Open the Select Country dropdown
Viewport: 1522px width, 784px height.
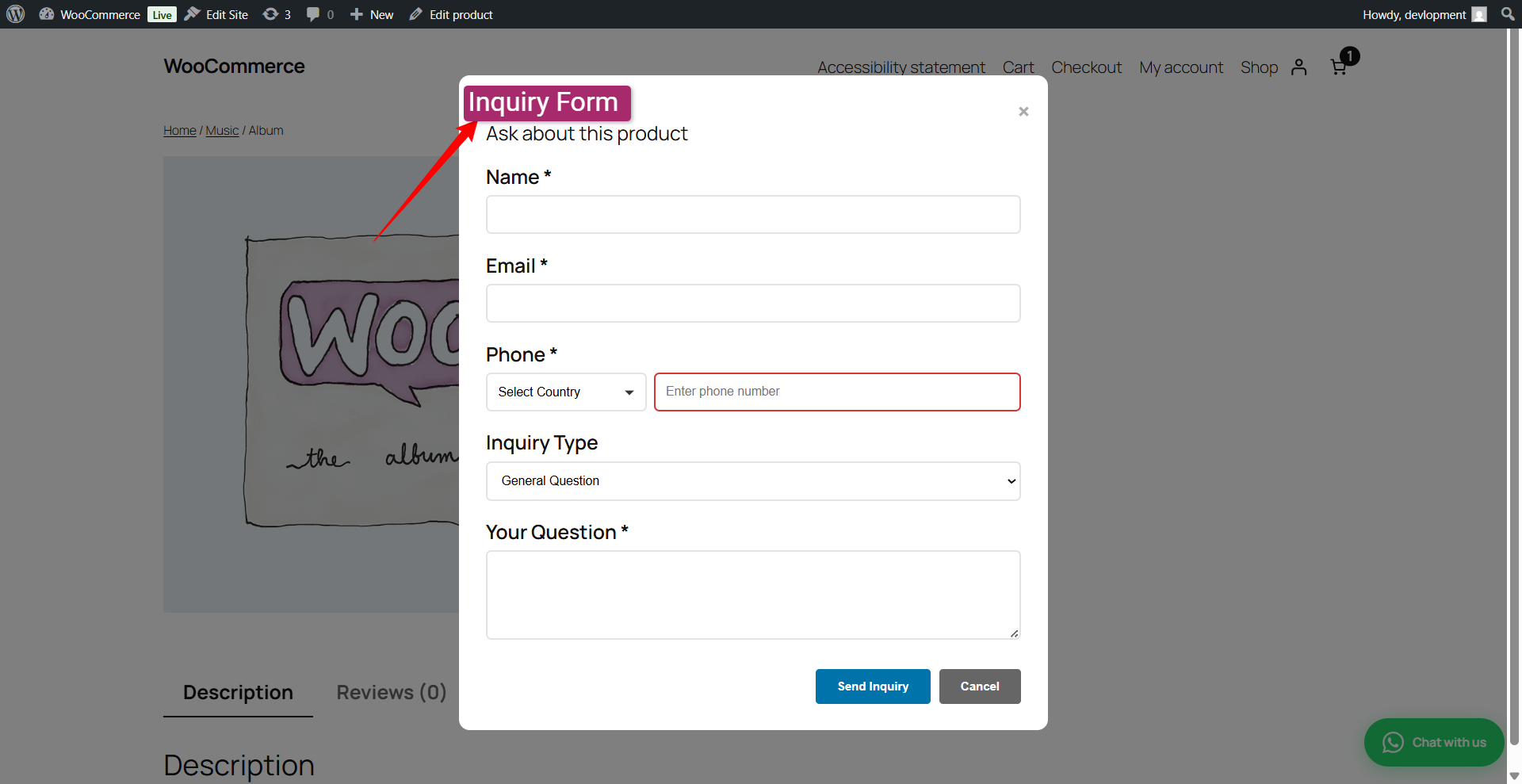click(566, 392)
